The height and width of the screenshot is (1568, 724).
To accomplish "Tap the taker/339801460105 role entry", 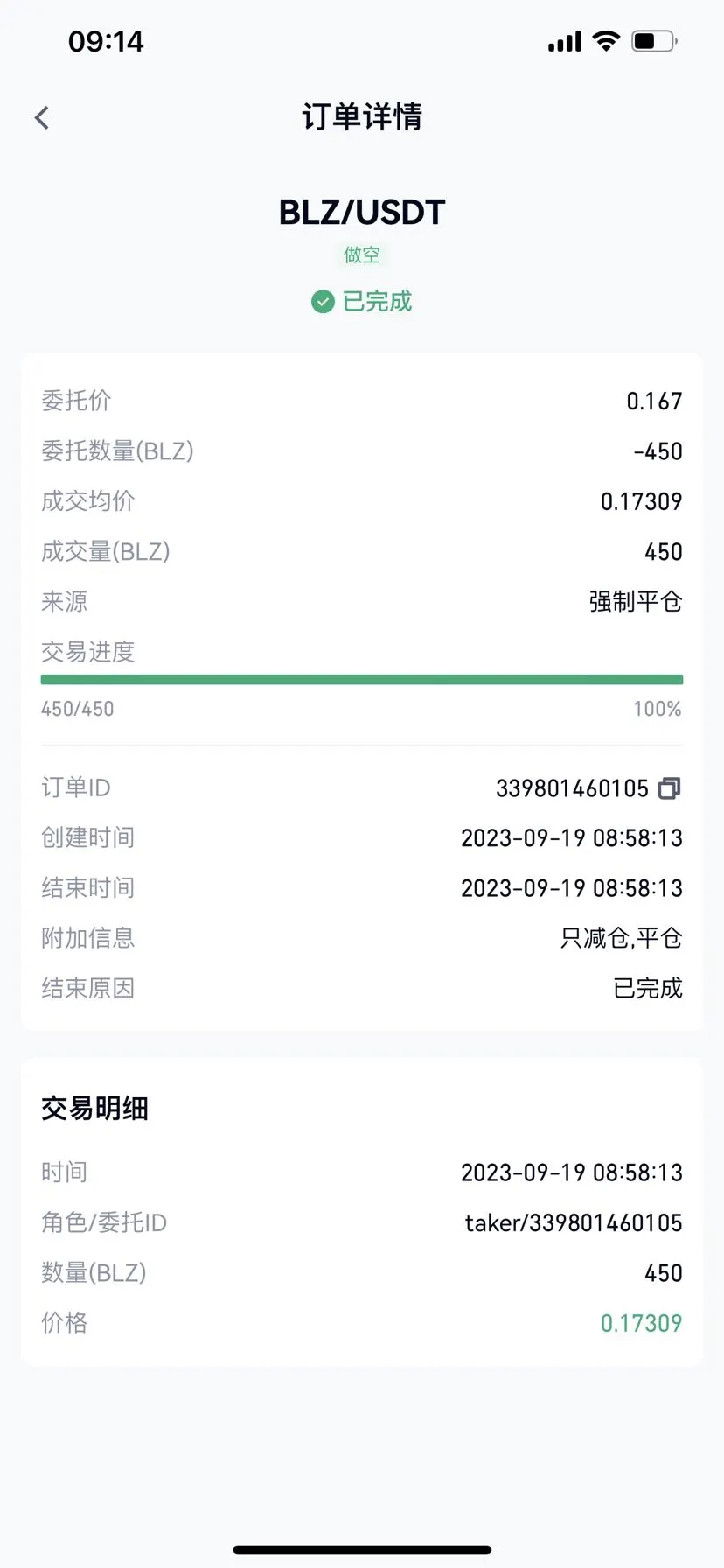I will pyautogui.click(x=574, y=1222).
